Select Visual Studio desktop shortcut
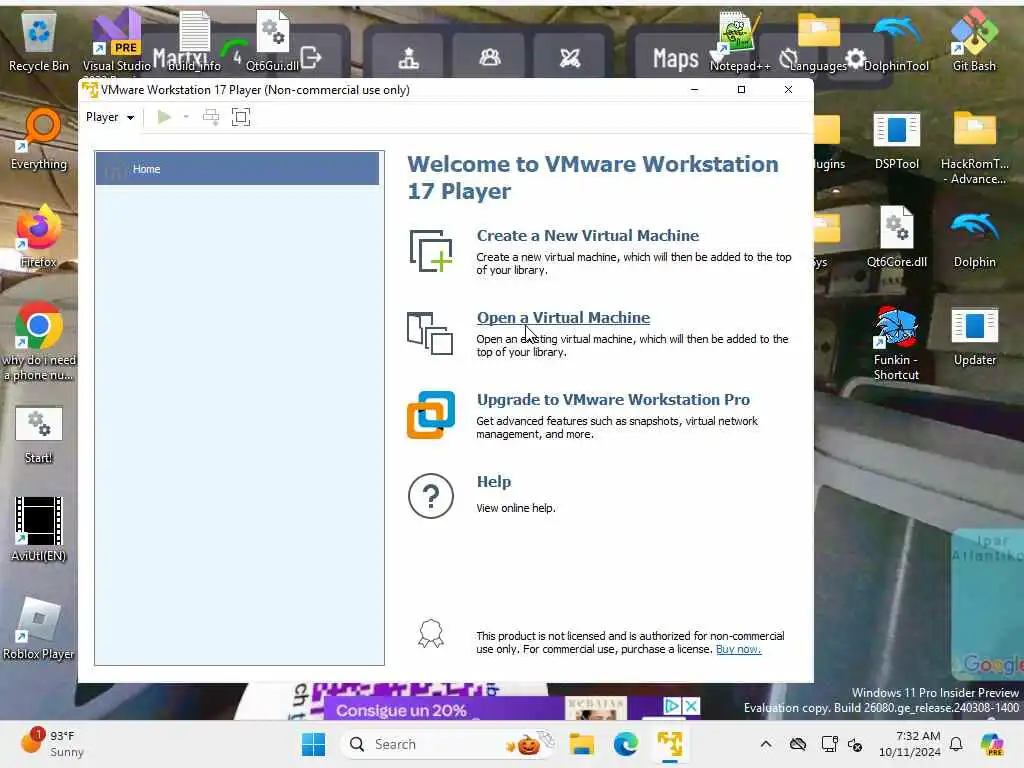The image size is (1024, 768). pyautogui.click(x=117, y=41)
